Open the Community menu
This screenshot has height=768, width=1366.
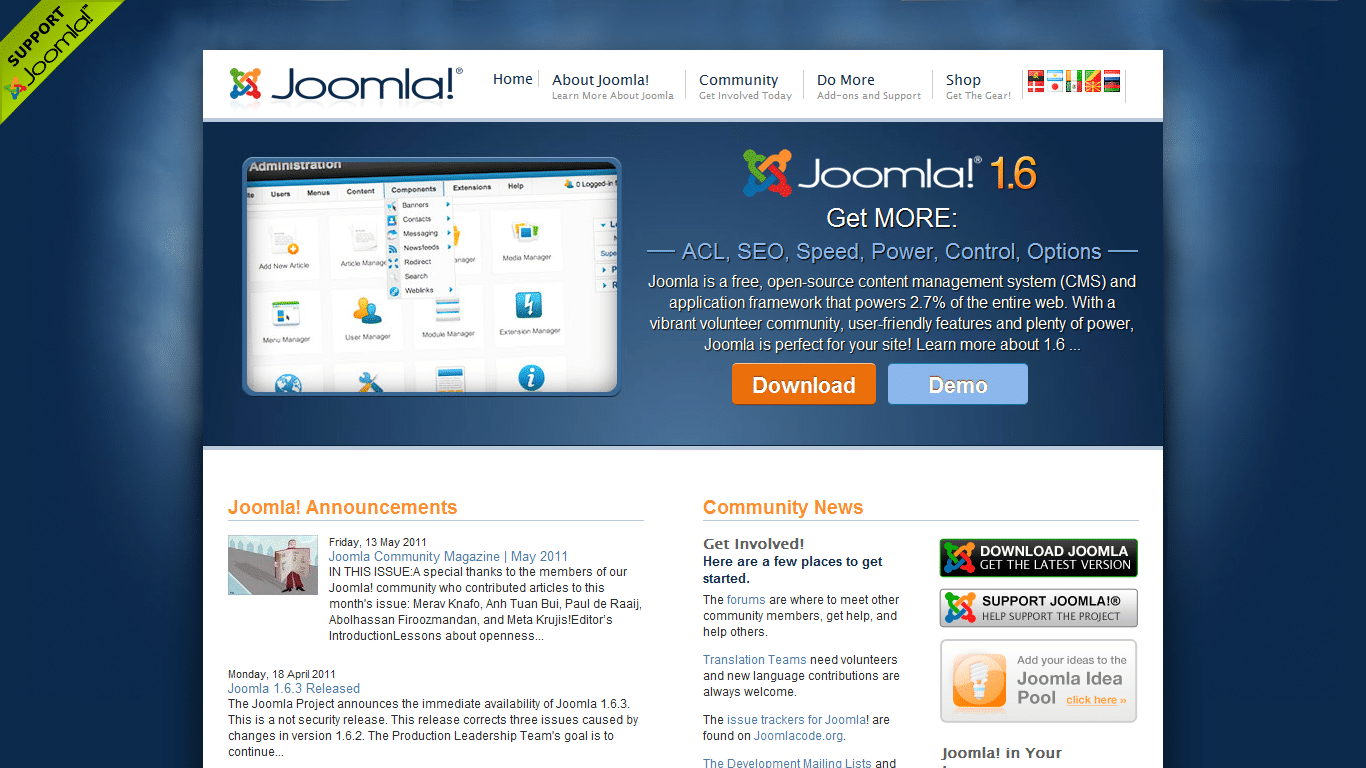coord(745,86)
